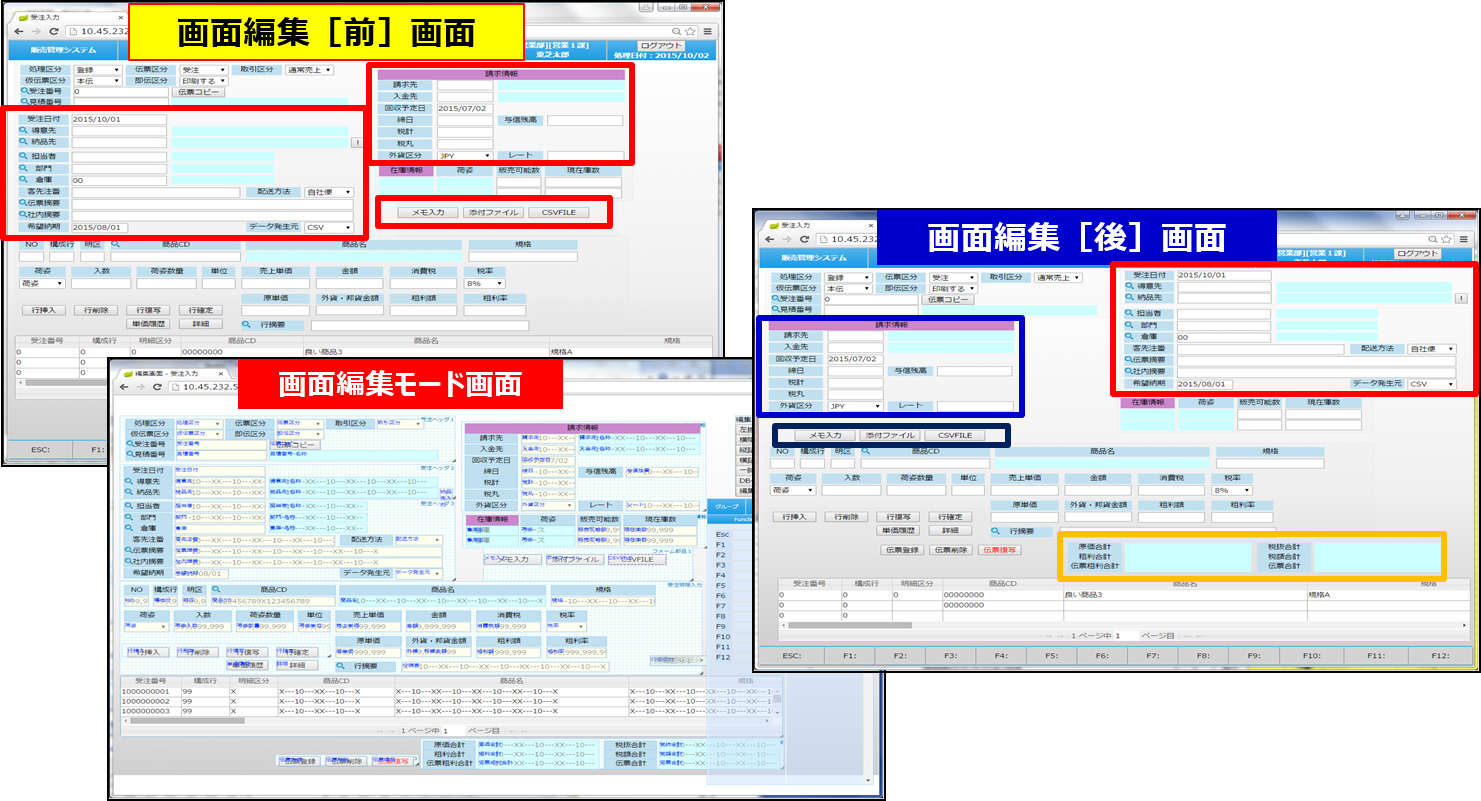
Task: Open 受注番号 lookup icon in the after-edit window
Action: (775, 299)
